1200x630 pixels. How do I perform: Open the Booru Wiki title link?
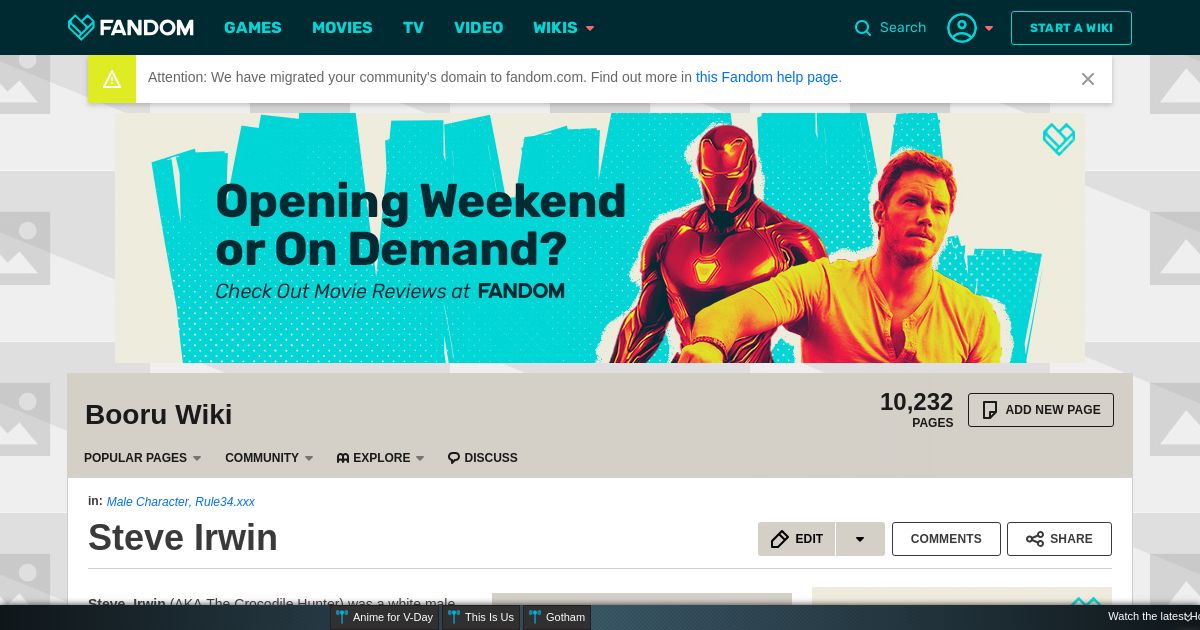[x=158, y=414]
